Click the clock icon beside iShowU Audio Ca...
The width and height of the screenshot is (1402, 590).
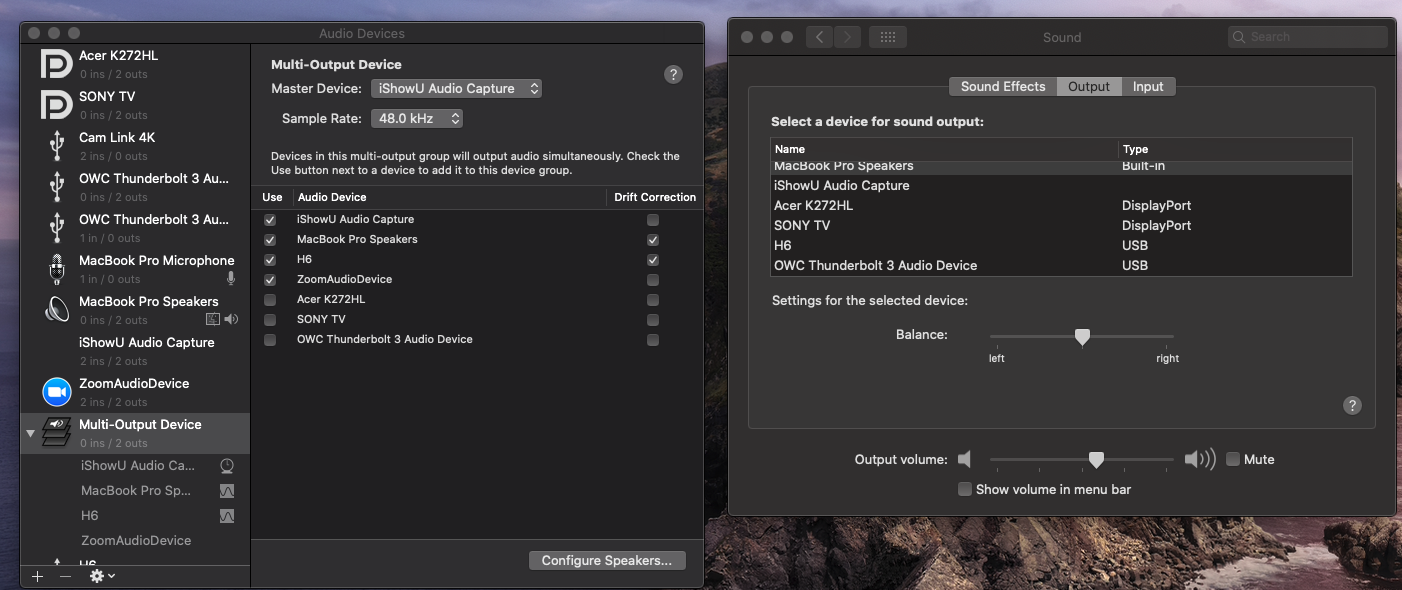227,465
